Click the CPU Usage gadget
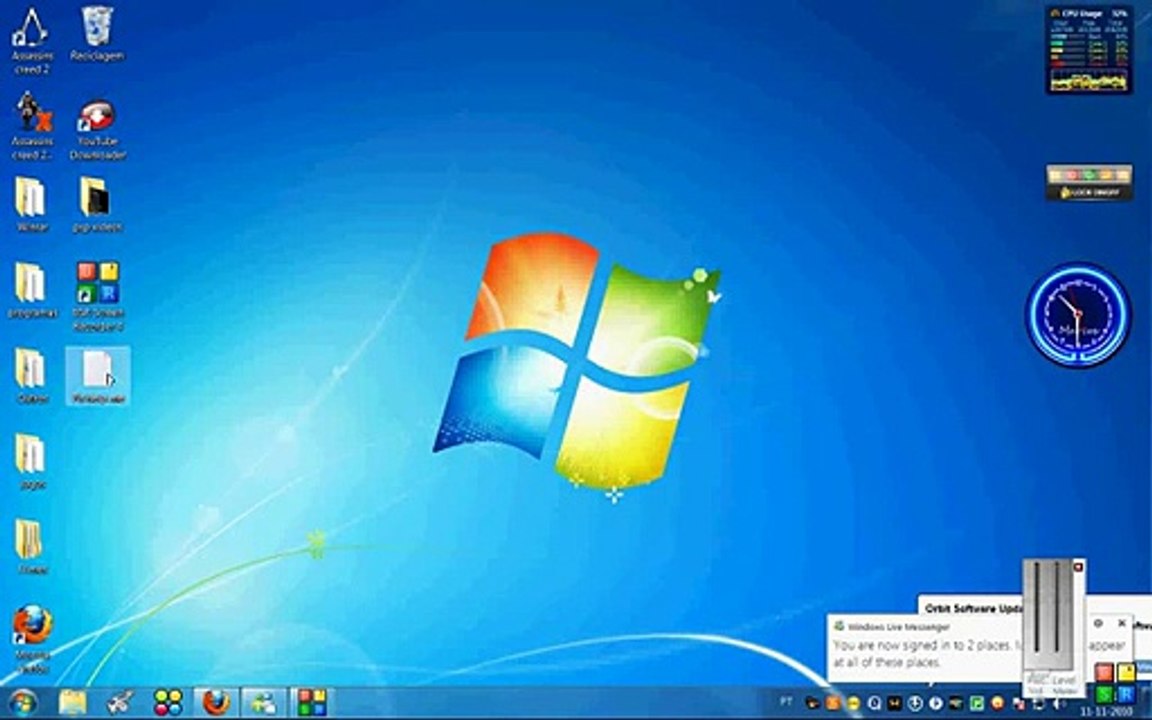The width and height of the screenshot is (1152, 720). [1089, 50]
